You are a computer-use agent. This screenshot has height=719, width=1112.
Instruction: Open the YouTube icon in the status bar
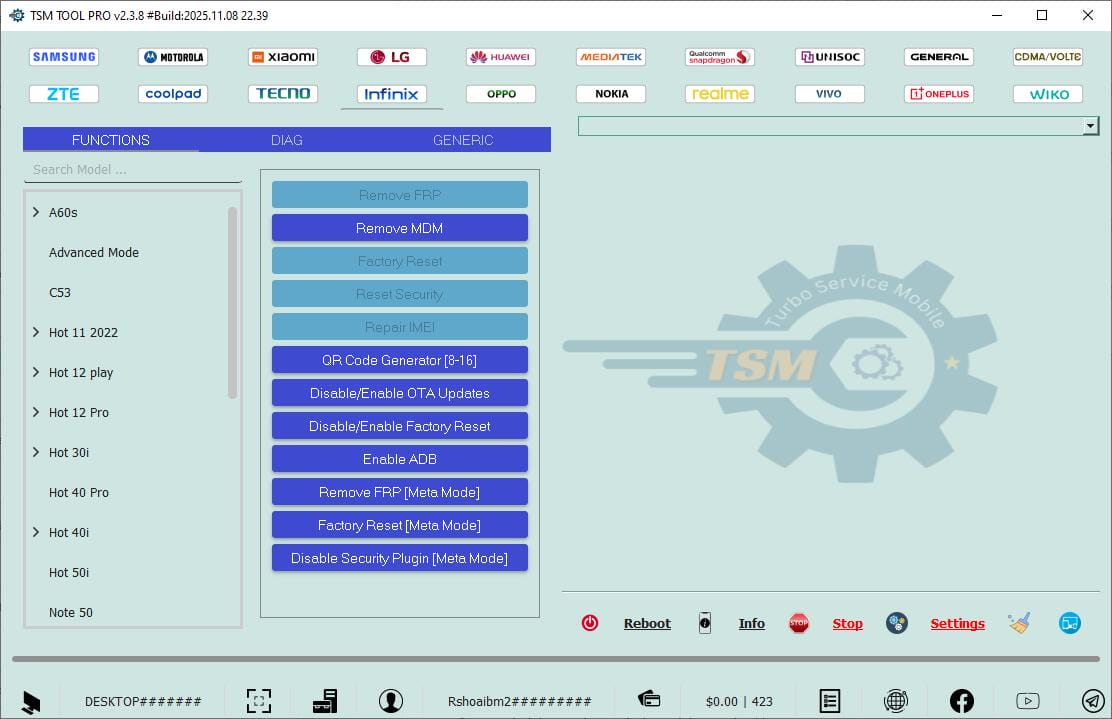click(1029, 700)
